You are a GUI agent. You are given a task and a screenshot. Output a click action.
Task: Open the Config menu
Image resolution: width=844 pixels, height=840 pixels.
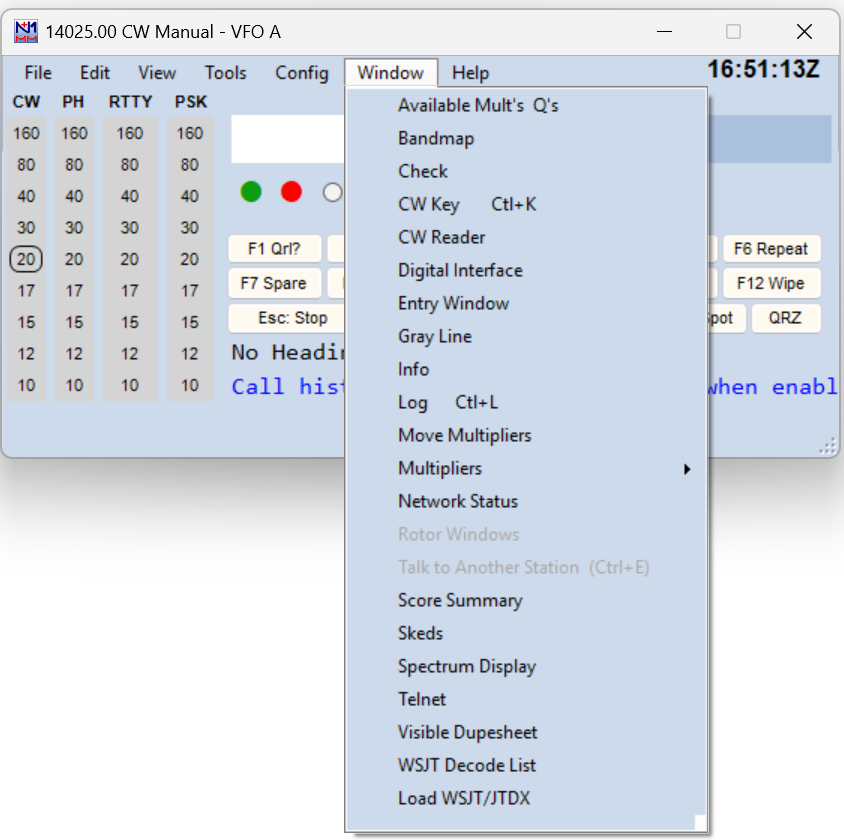tap(302, 73)
